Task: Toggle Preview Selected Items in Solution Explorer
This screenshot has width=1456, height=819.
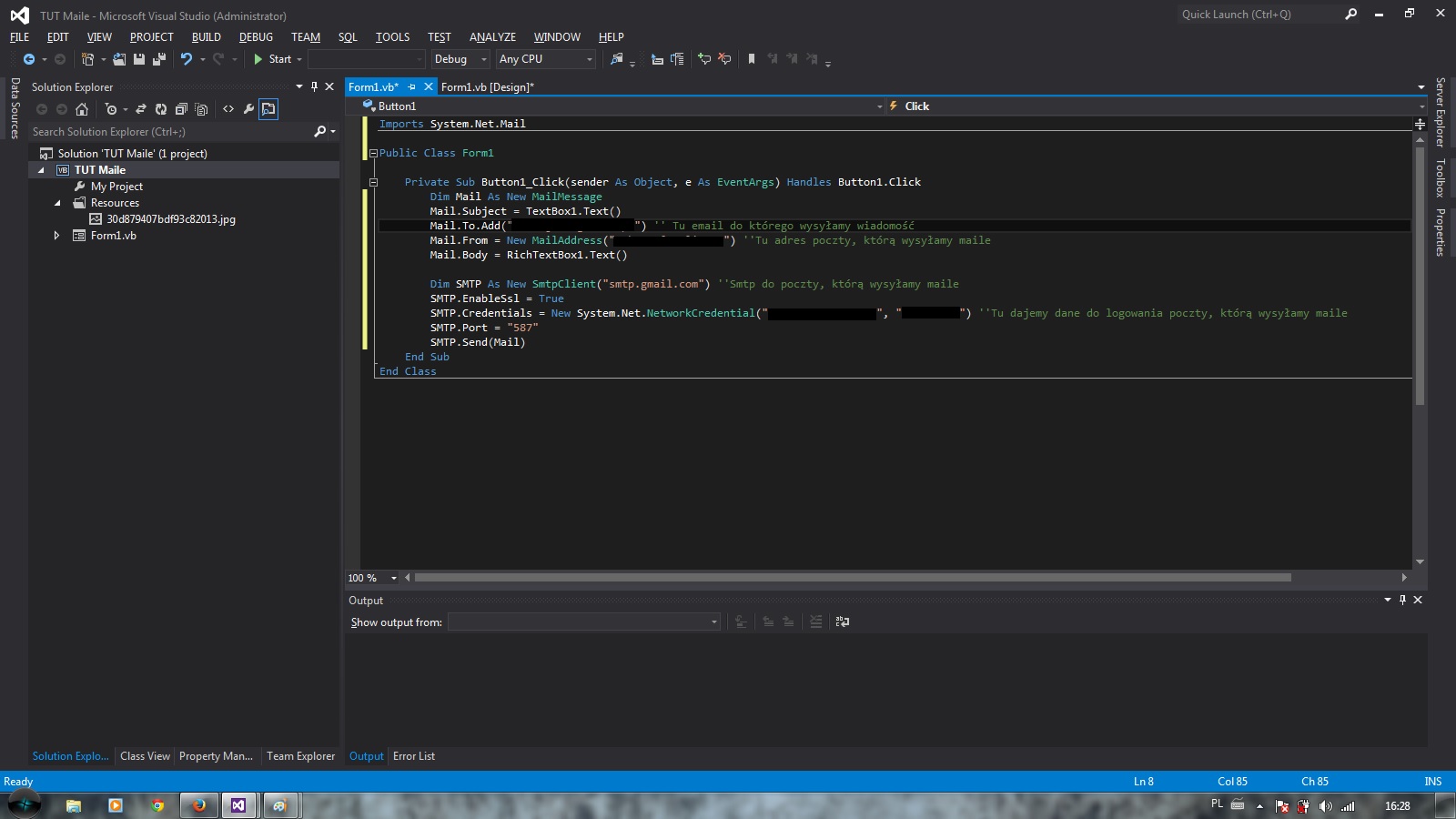Action: coord(268,109)
